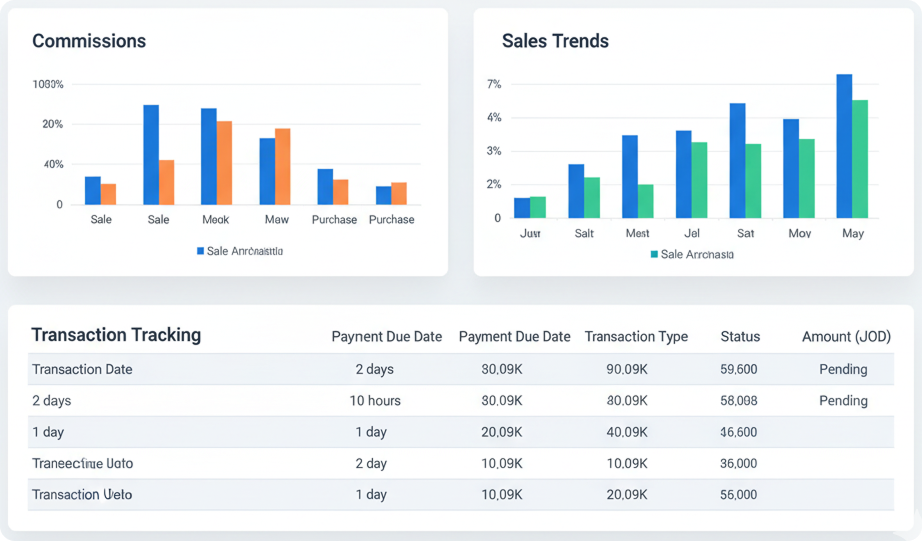The height and width of the screenshot is (541, 922).
Task: Select the blue bar above Mest
Action: [630, 176]
